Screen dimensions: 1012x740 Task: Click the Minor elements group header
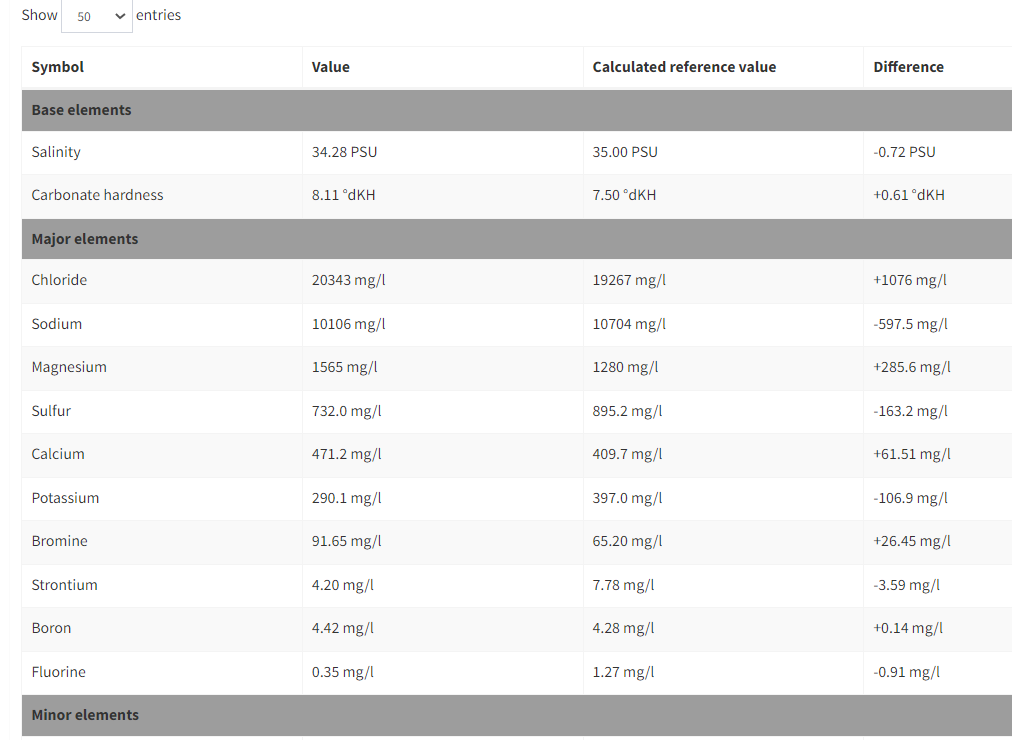[85, 715]
